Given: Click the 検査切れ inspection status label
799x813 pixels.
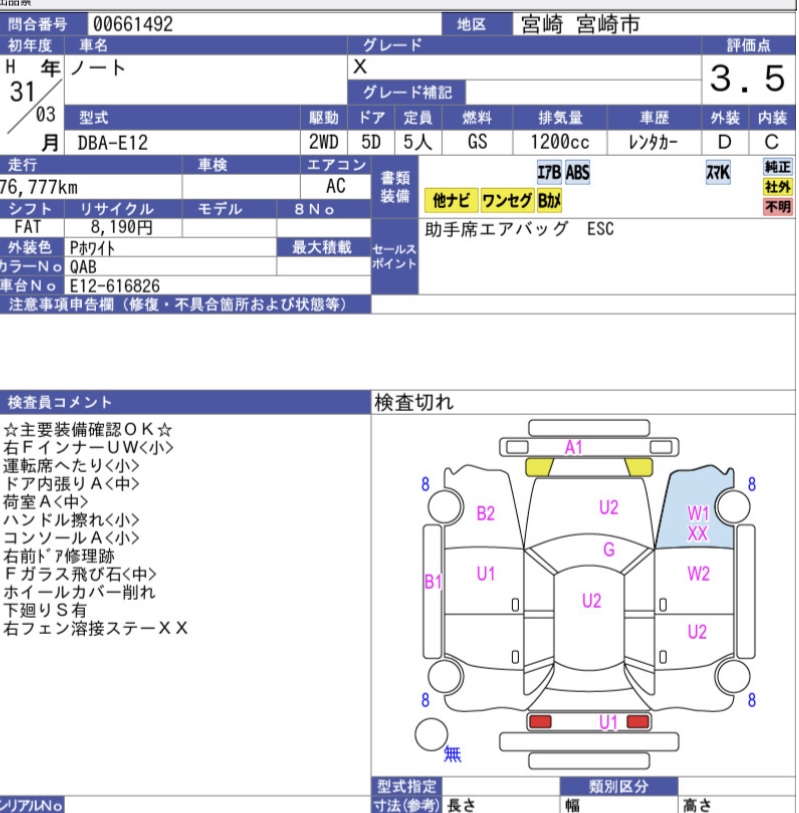Looking at the screenshot, I should coord(414,402).
